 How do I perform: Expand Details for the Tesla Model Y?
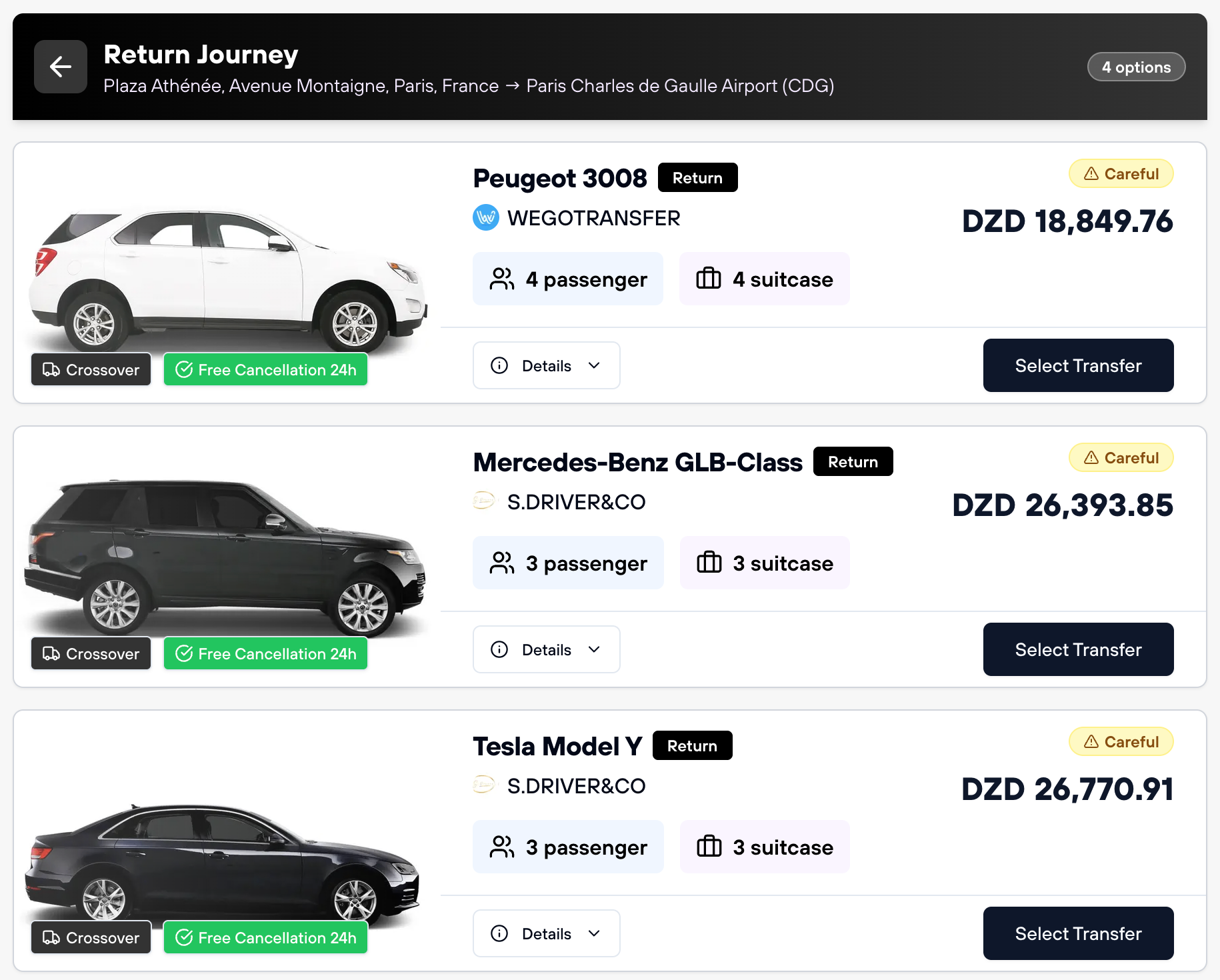[546, 933]
